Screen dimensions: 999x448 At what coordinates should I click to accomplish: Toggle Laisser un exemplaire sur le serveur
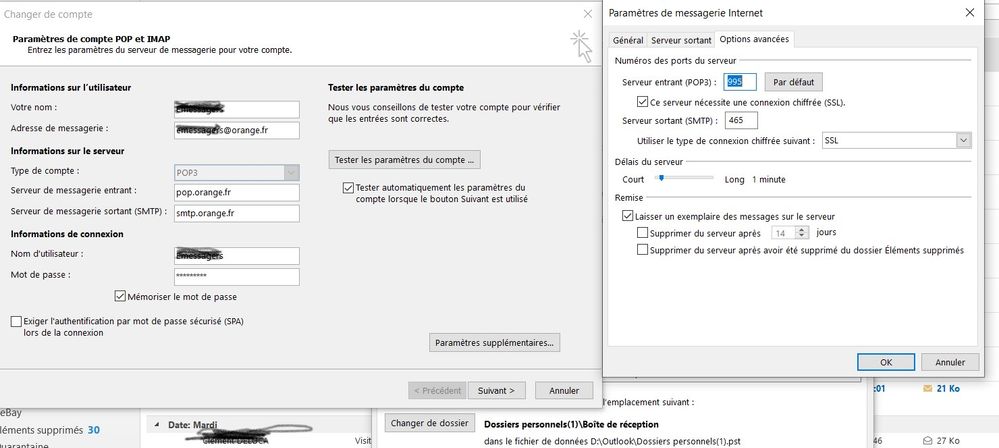pos(627,216)
